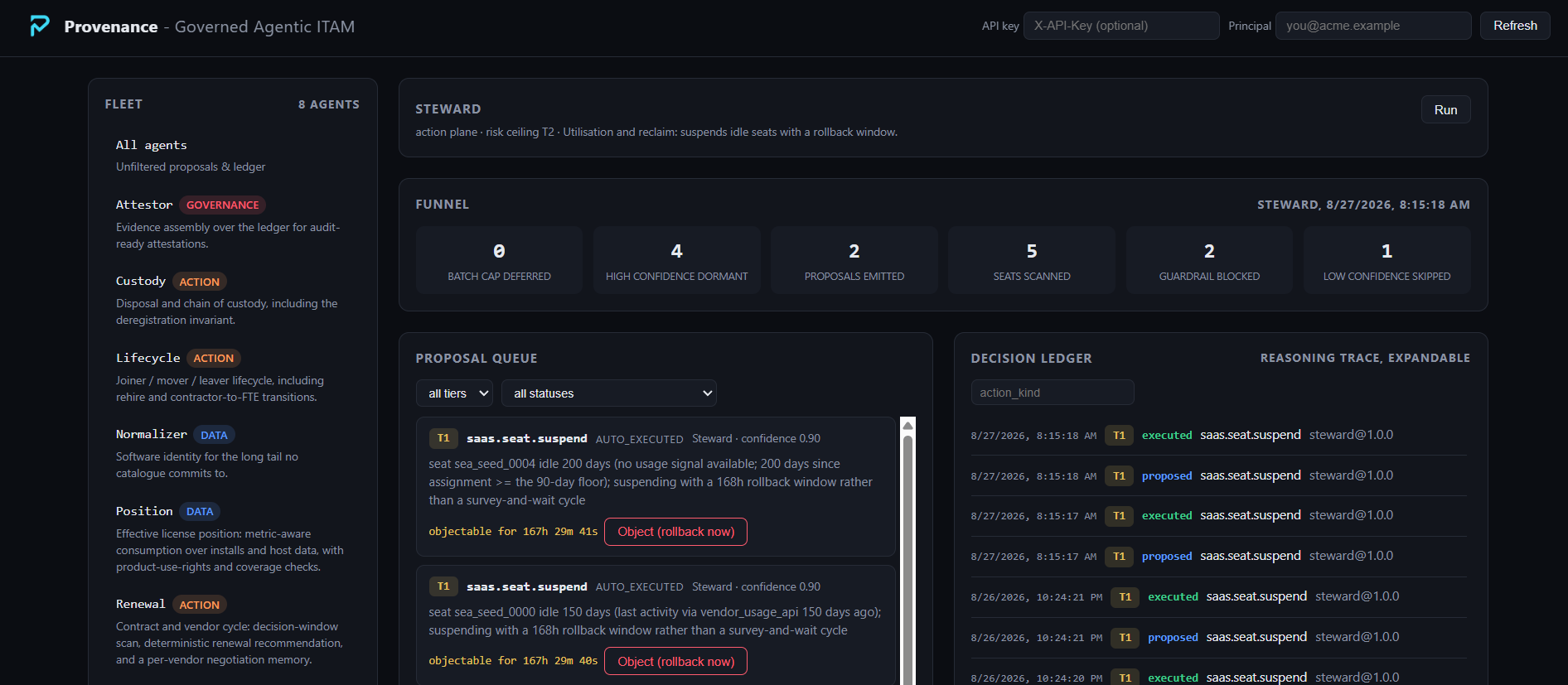This screenshot has height=685, width=1568.
Task: Click the SEATS SCANNED funnel card
Action: [1032, 260]
